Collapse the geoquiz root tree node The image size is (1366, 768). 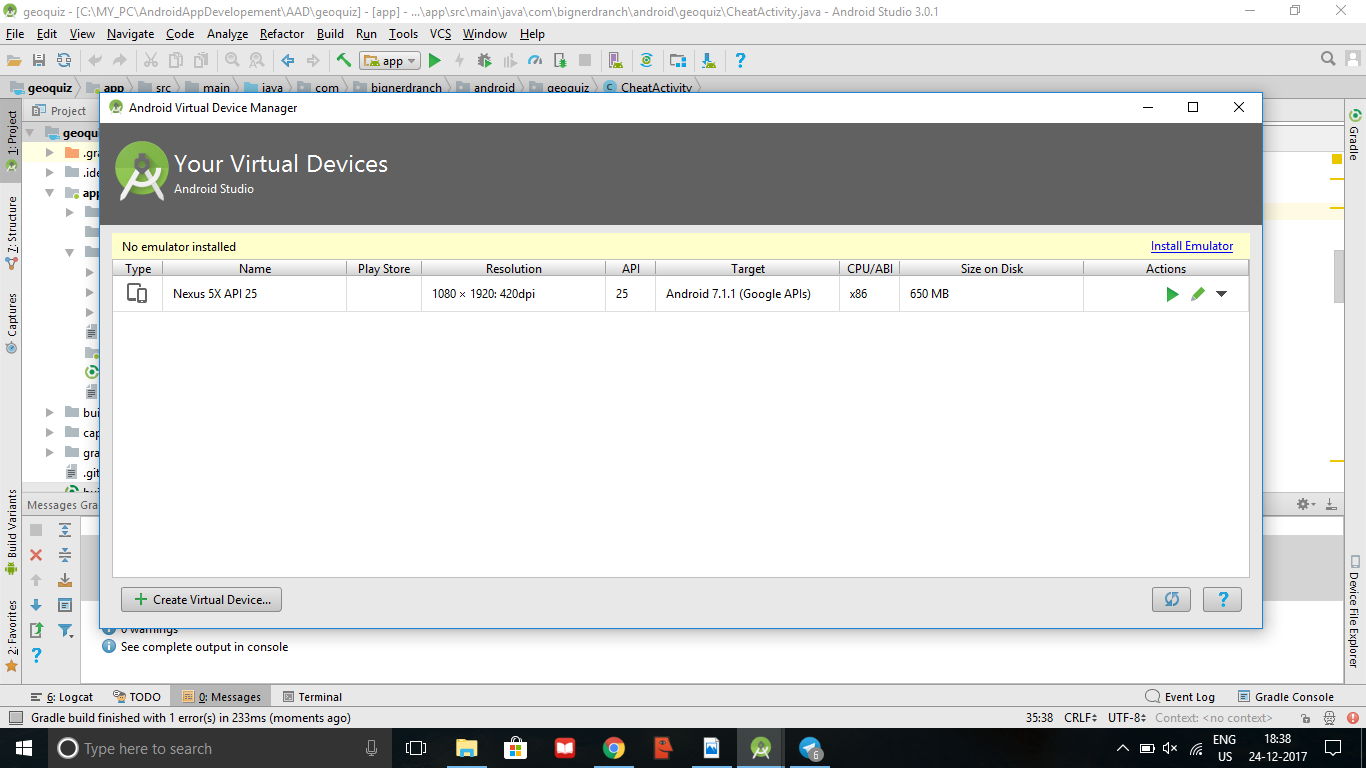(30, 133)
